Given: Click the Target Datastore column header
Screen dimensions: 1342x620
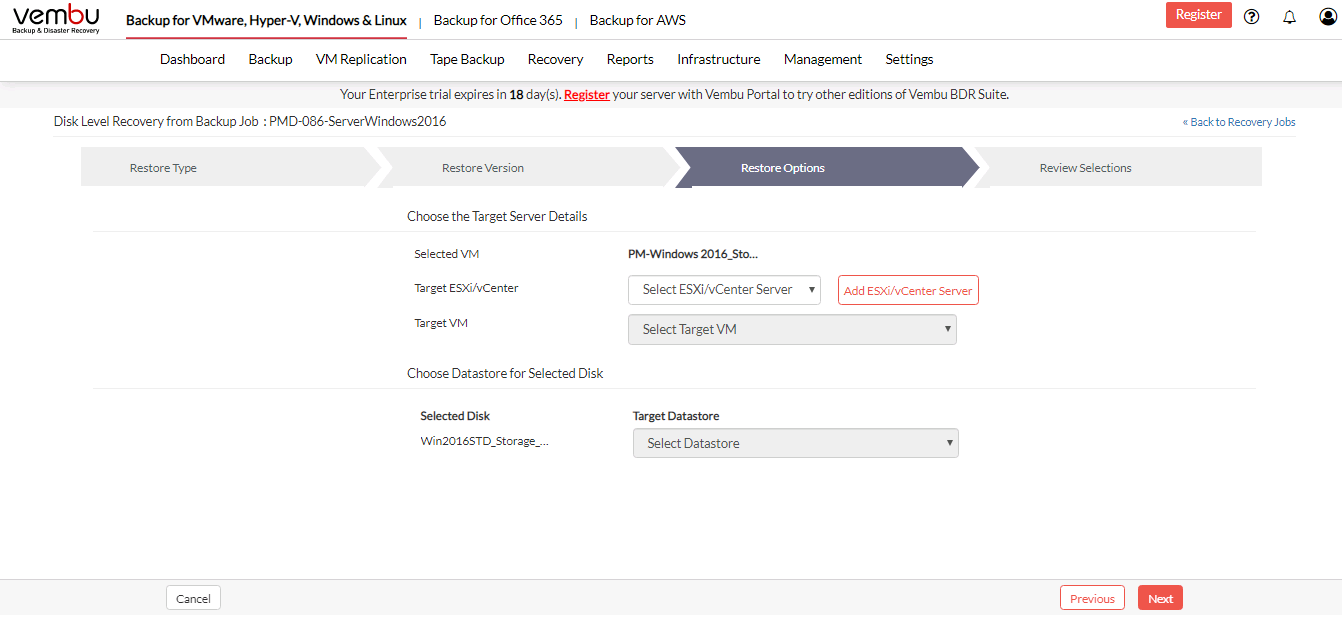Looking at the screenshot, I should click(676, 416).
